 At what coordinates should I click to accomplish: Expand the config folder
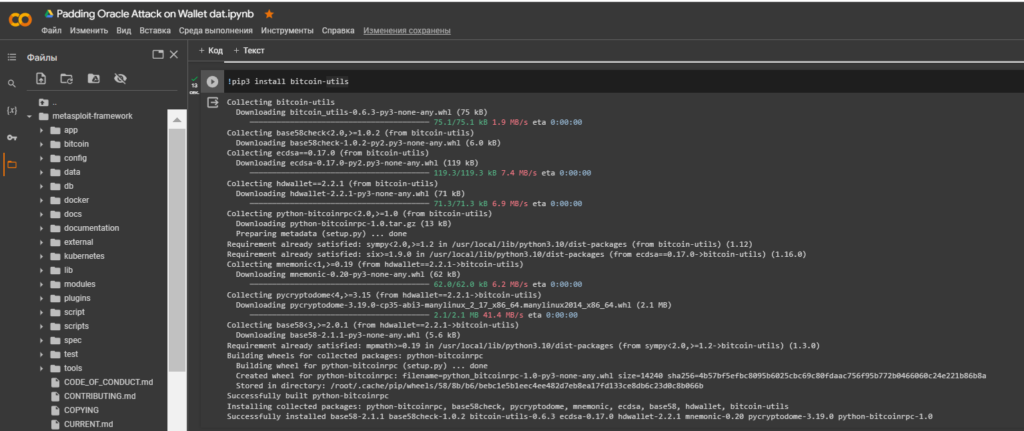(x=41, y=158)
